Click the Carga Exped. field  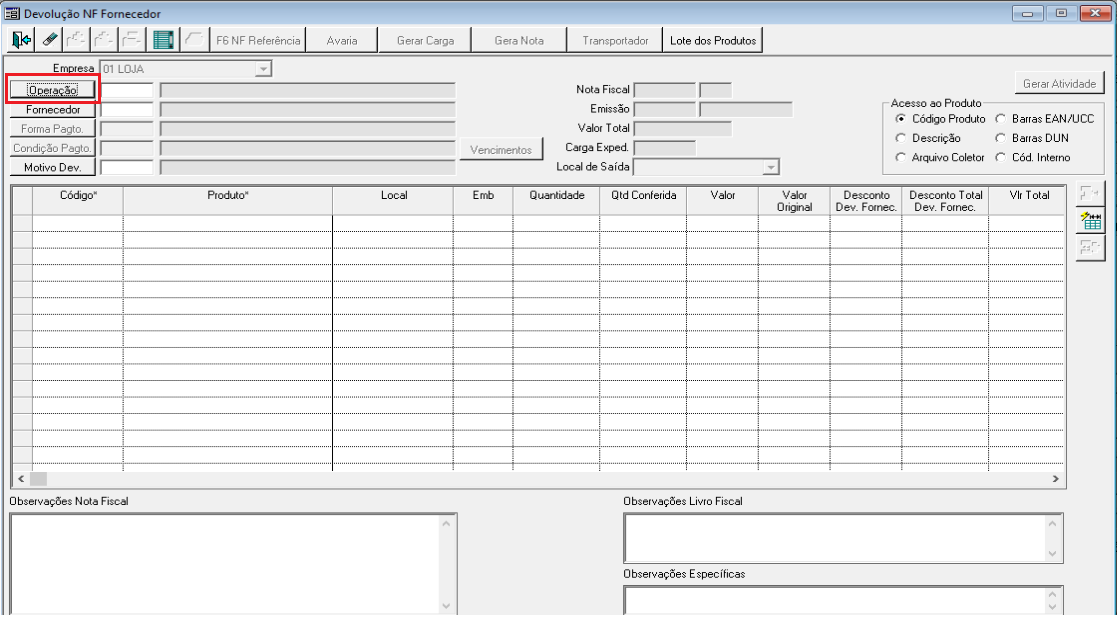pyautogui.click(x=665, y=147)
